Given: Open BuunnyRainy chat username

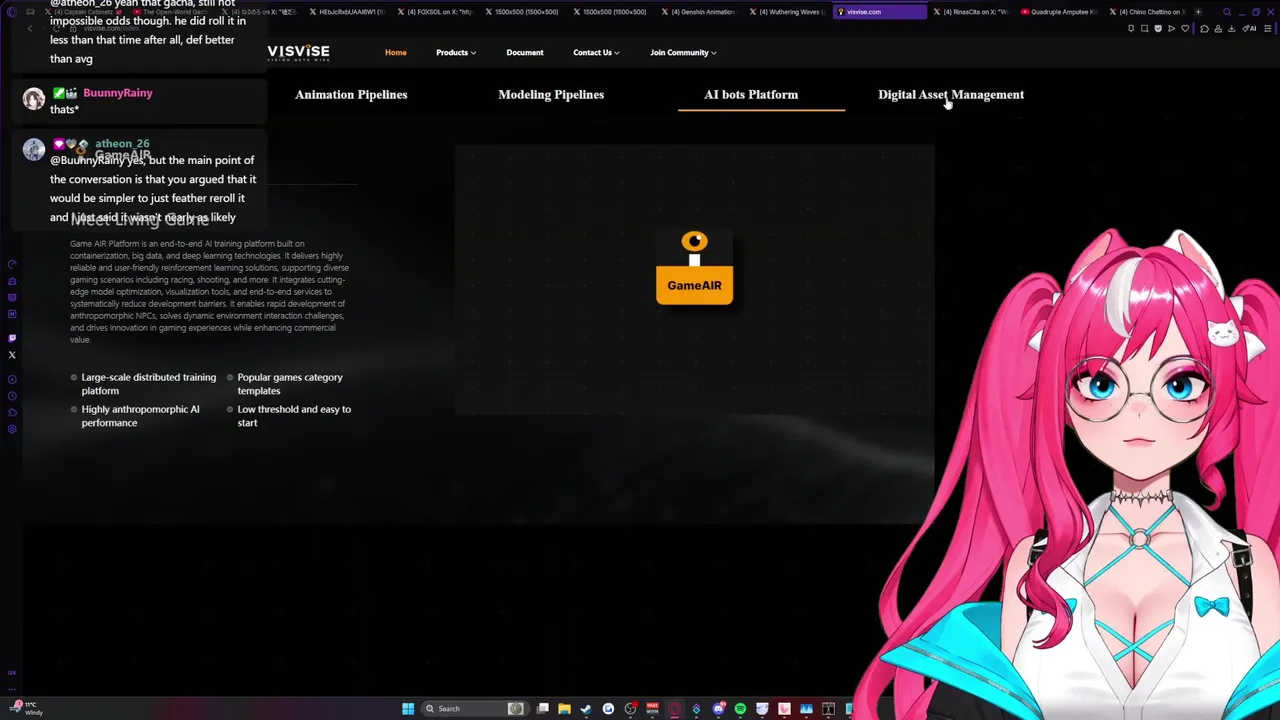Looking at the screenshot, I should coord(118,93).
